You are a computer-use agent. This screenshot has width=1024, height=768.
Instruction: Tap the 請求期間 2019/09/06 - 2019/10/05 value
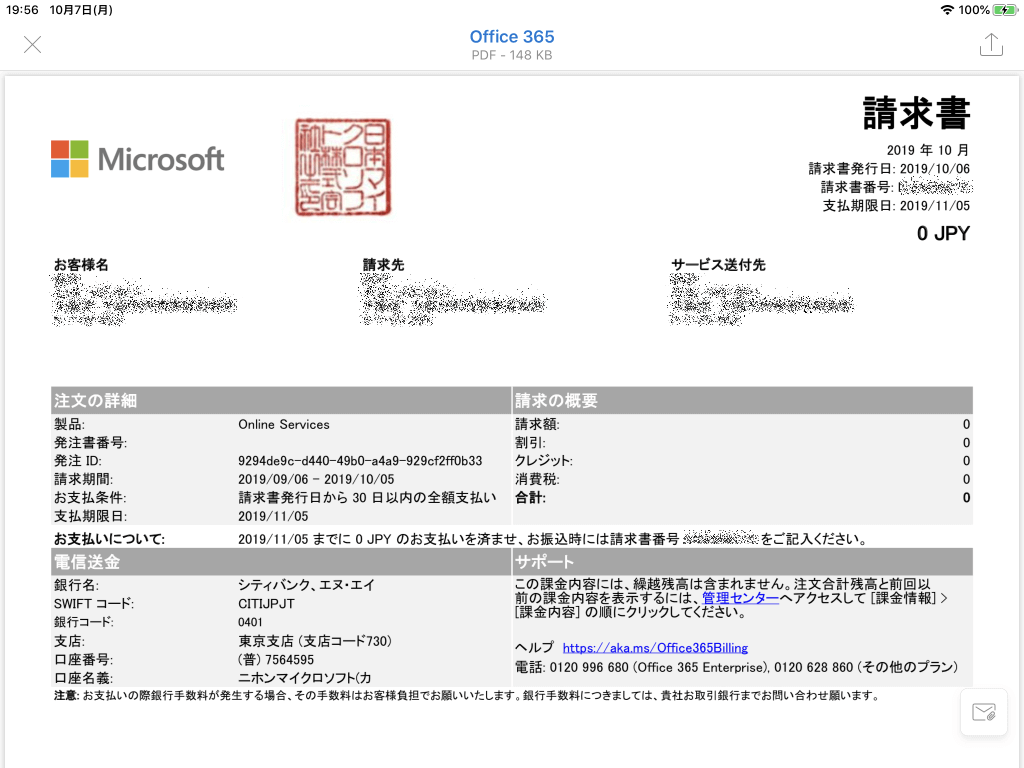[316, 479]
